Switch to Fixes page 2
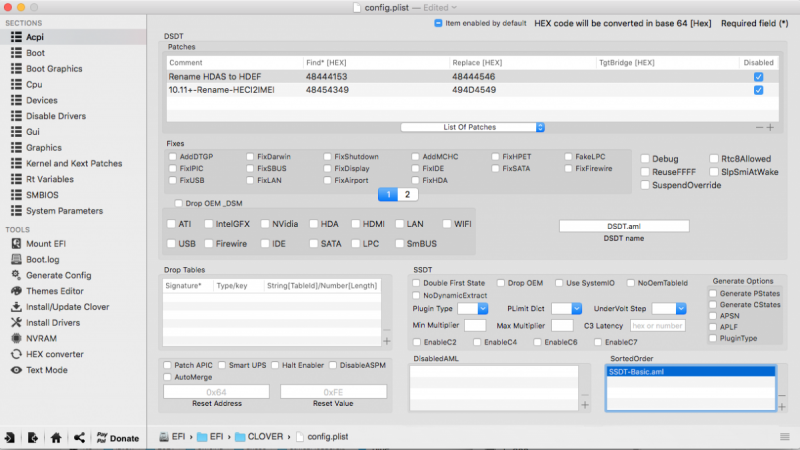This screenshot has height=450, width=800. 407,194
